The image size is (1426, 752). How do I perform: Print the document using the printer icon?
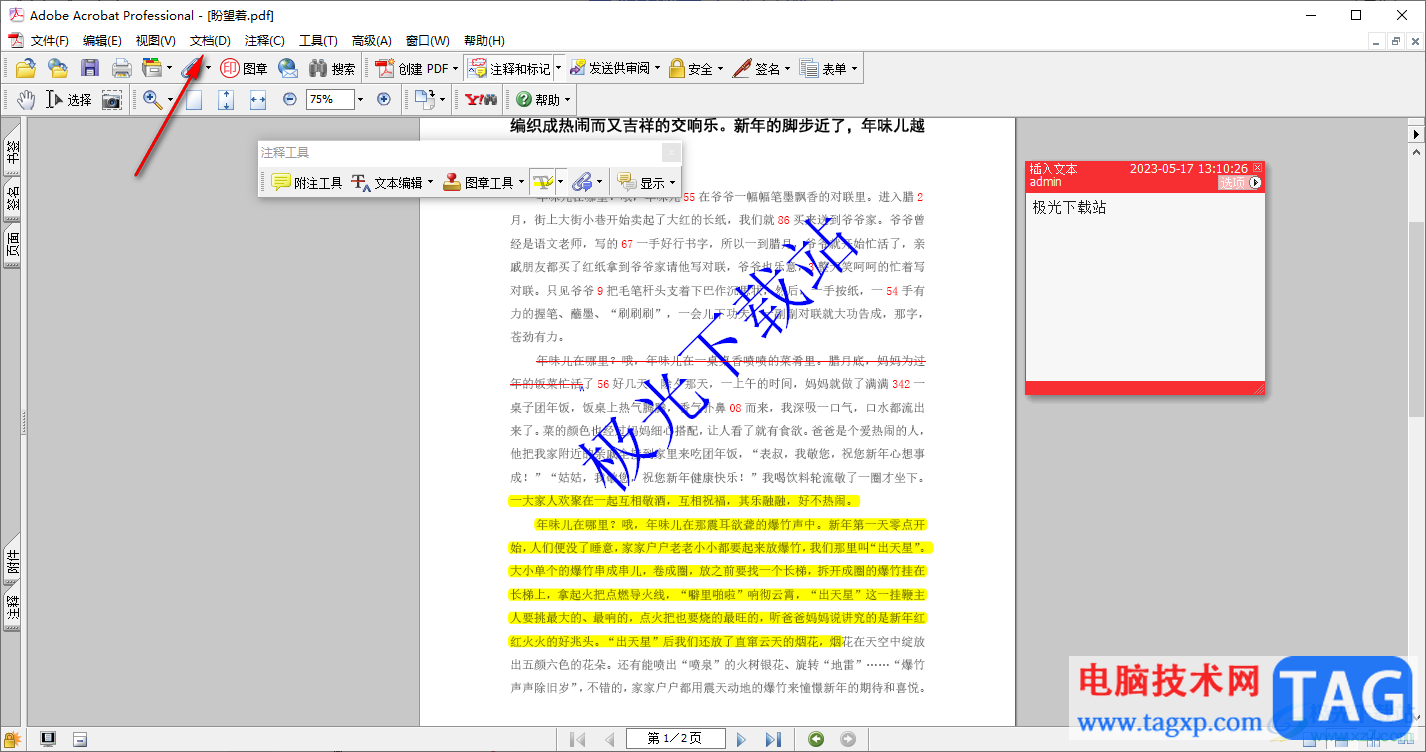[122, 69]
